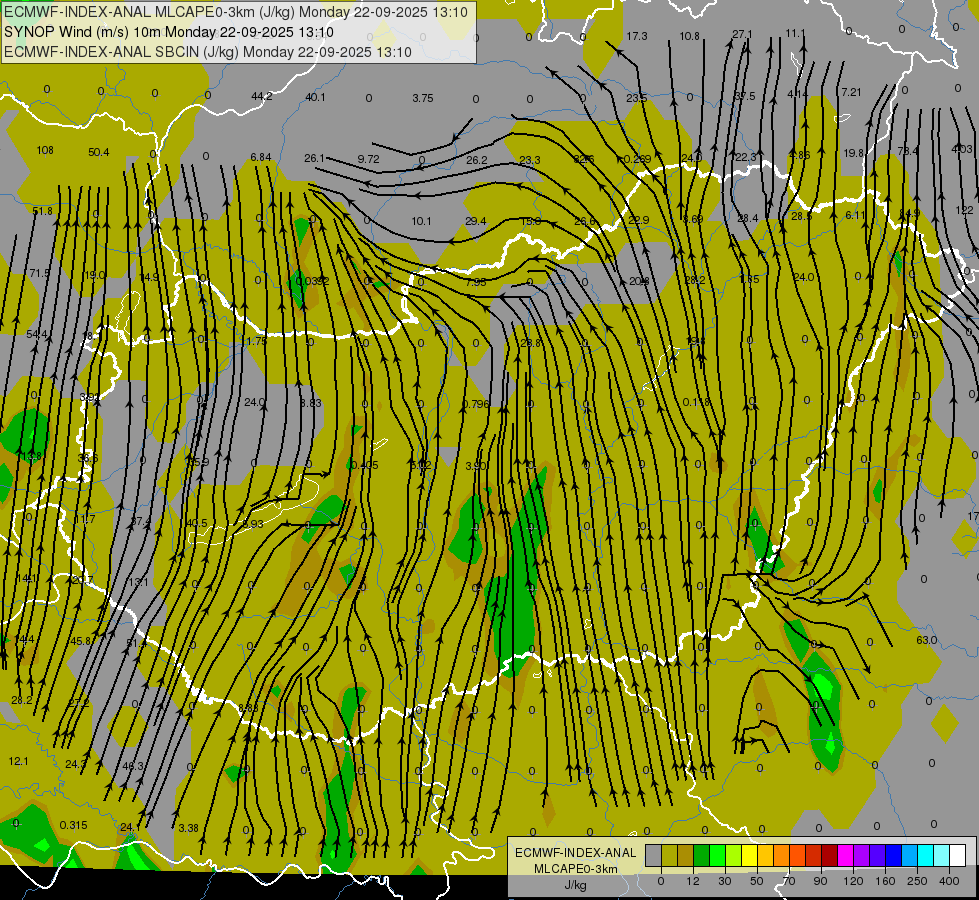Click the pale cyan legend swatch
The image size is (979, 900).
942,855
